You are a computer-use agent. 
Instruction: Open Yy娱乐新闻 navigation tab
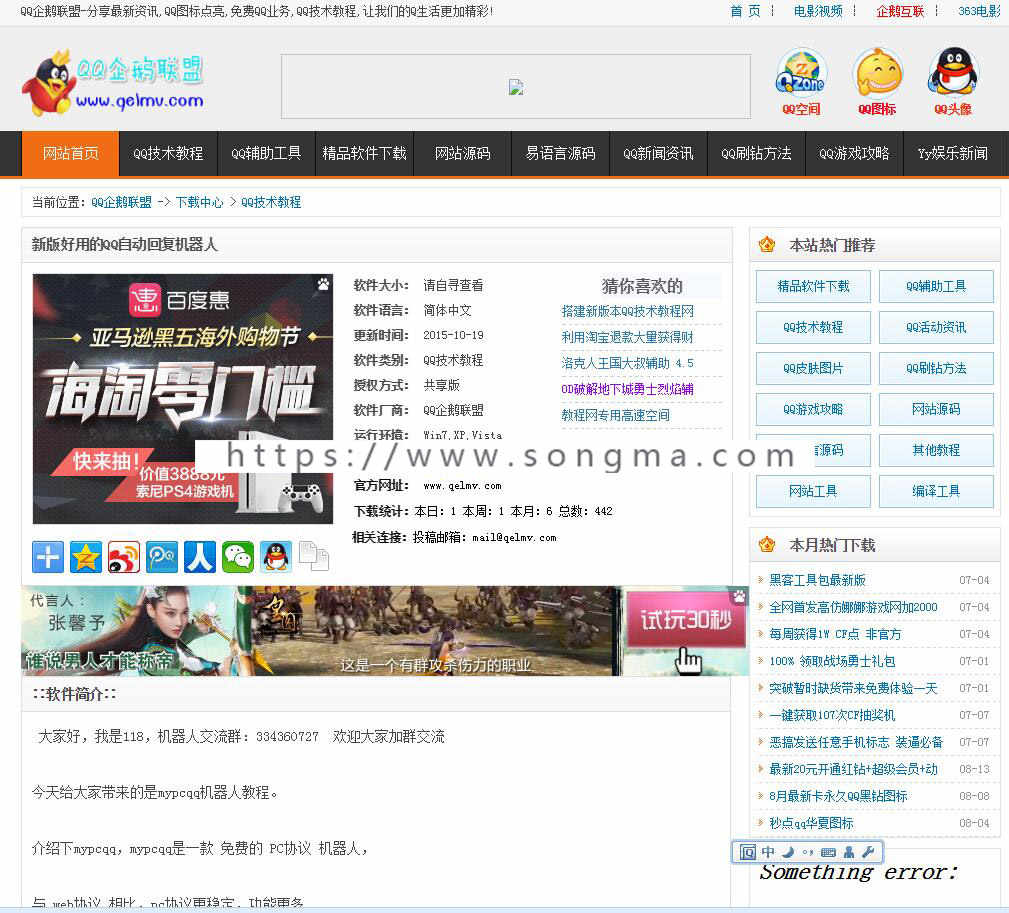click(952, 153)
